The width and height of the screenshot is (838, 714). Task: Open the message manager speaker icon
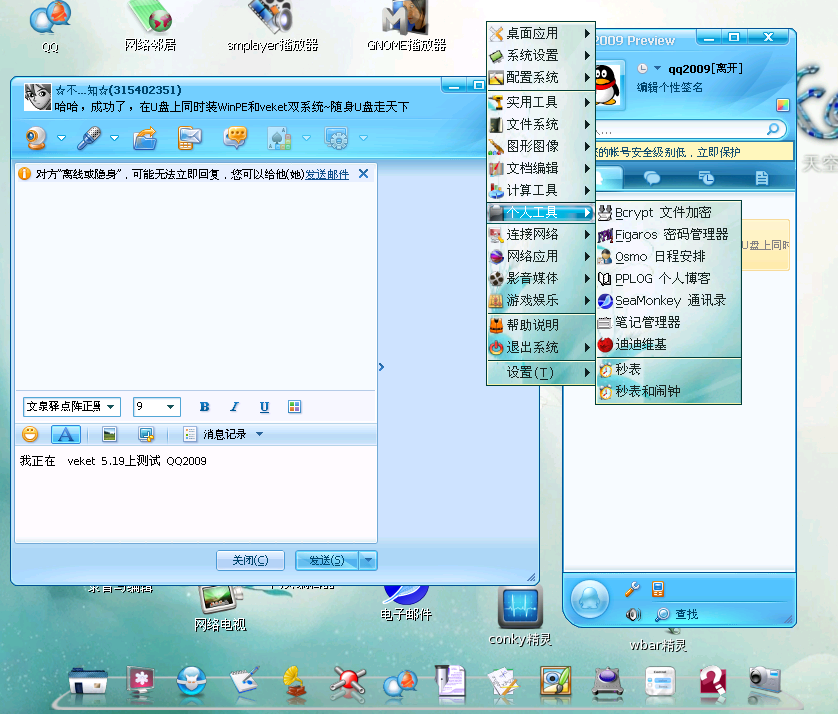click(x=633, y=615)
